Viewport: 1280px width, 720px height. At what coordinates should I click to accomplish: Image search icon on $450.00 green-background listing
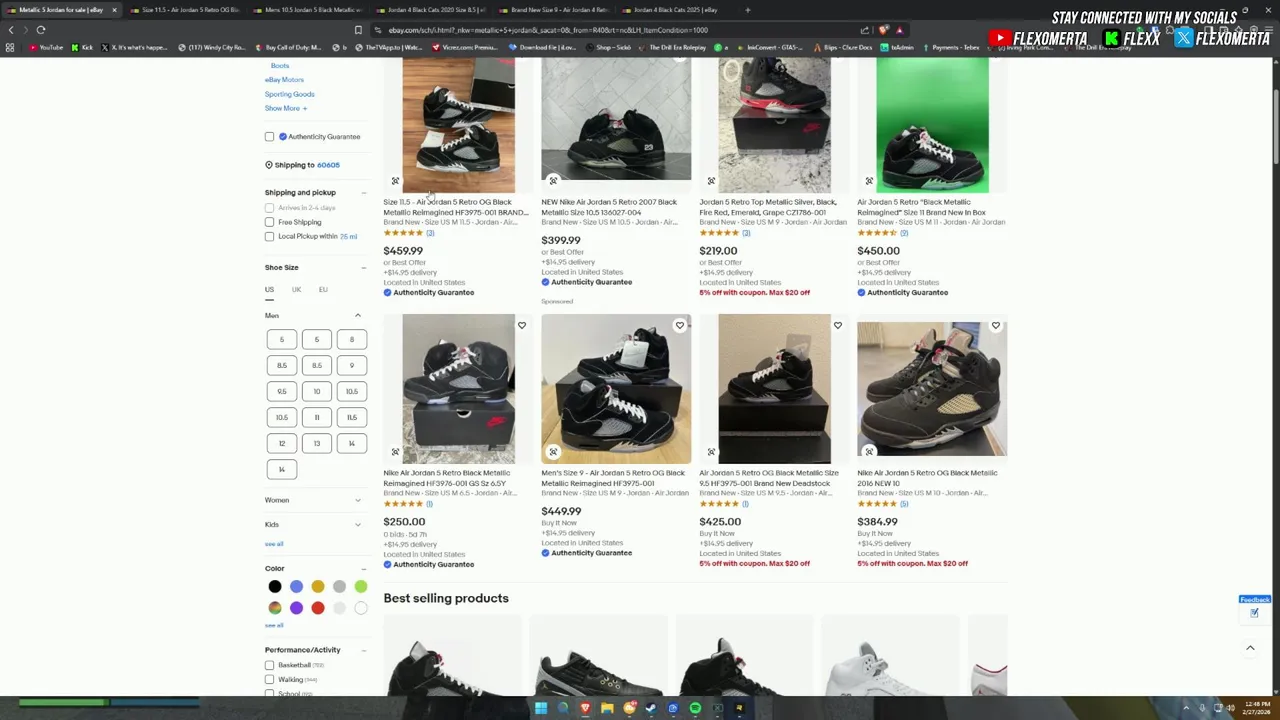(869, 181)
